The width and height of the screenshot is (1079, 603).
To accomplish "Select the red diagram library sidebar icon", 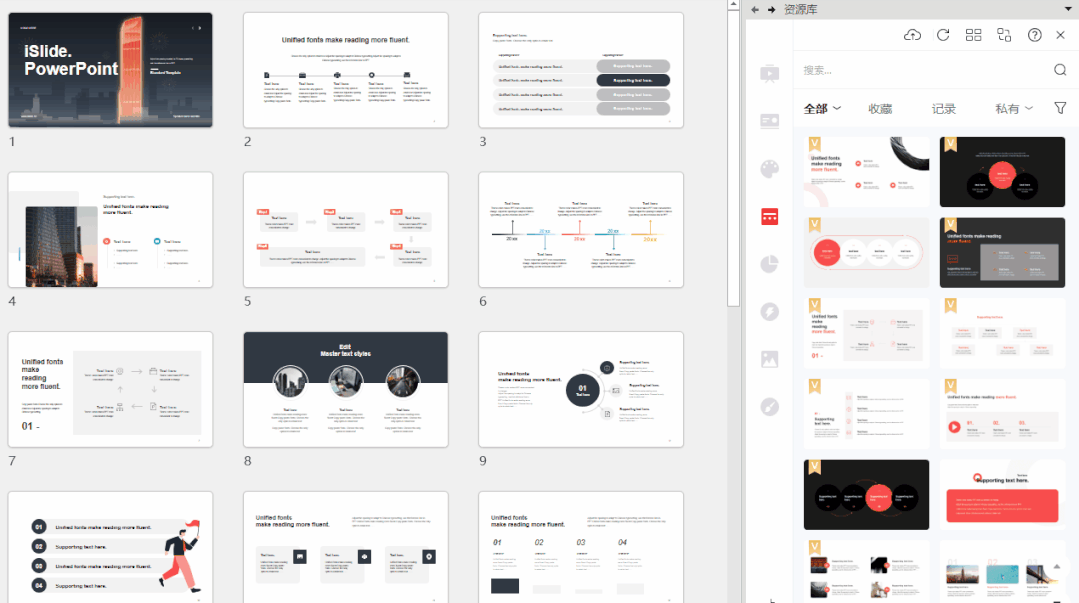I will 769,217.
